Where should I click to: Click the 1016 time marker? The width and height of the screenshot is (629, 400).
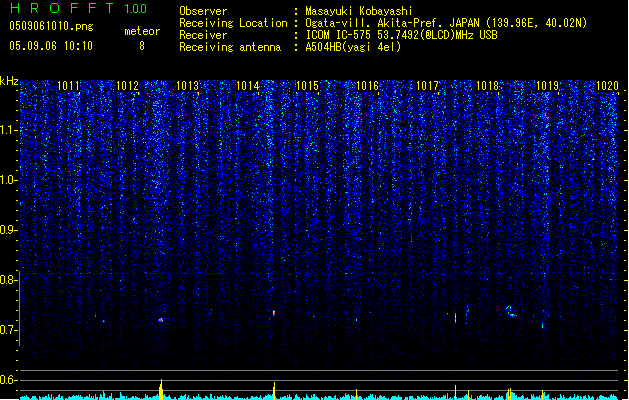click(367, 86)
